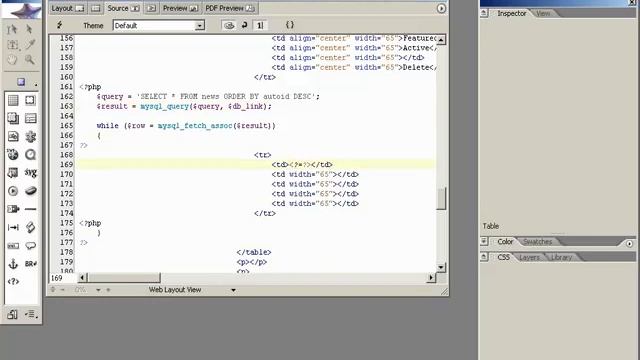Toggle the Line Numbers display button
This screenshot has width=640, height=360.
[x=260, y=25]
